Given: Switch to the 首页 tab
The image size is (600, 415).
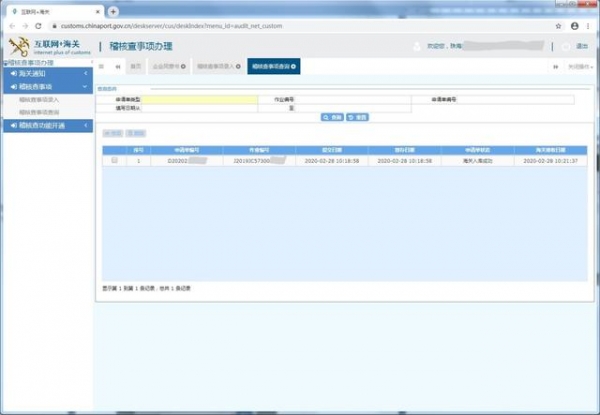Looking at the screenshot, I should [x=135, y=66].
